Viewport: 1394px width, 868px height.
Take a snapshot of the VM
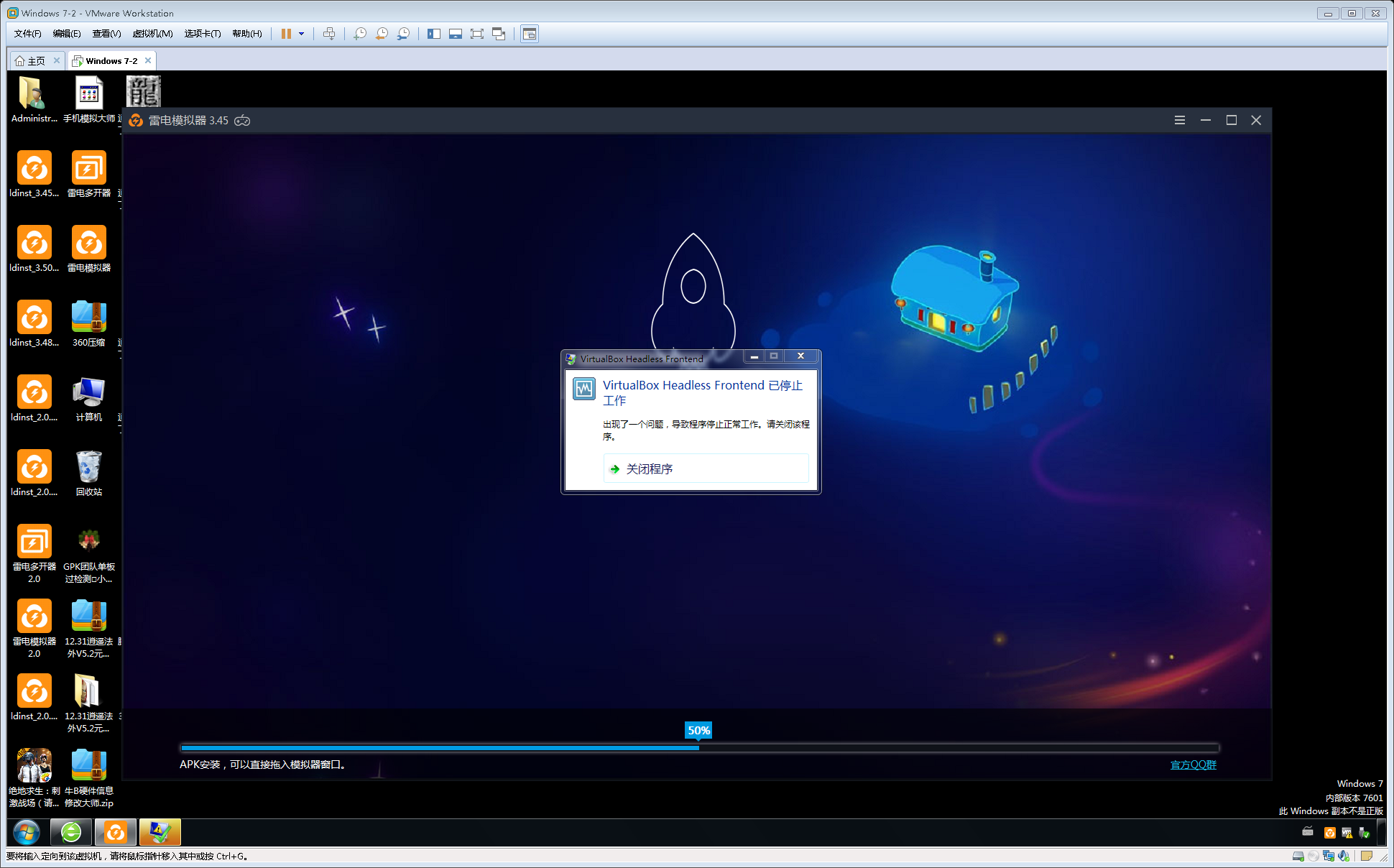click(x=360, y=34)
